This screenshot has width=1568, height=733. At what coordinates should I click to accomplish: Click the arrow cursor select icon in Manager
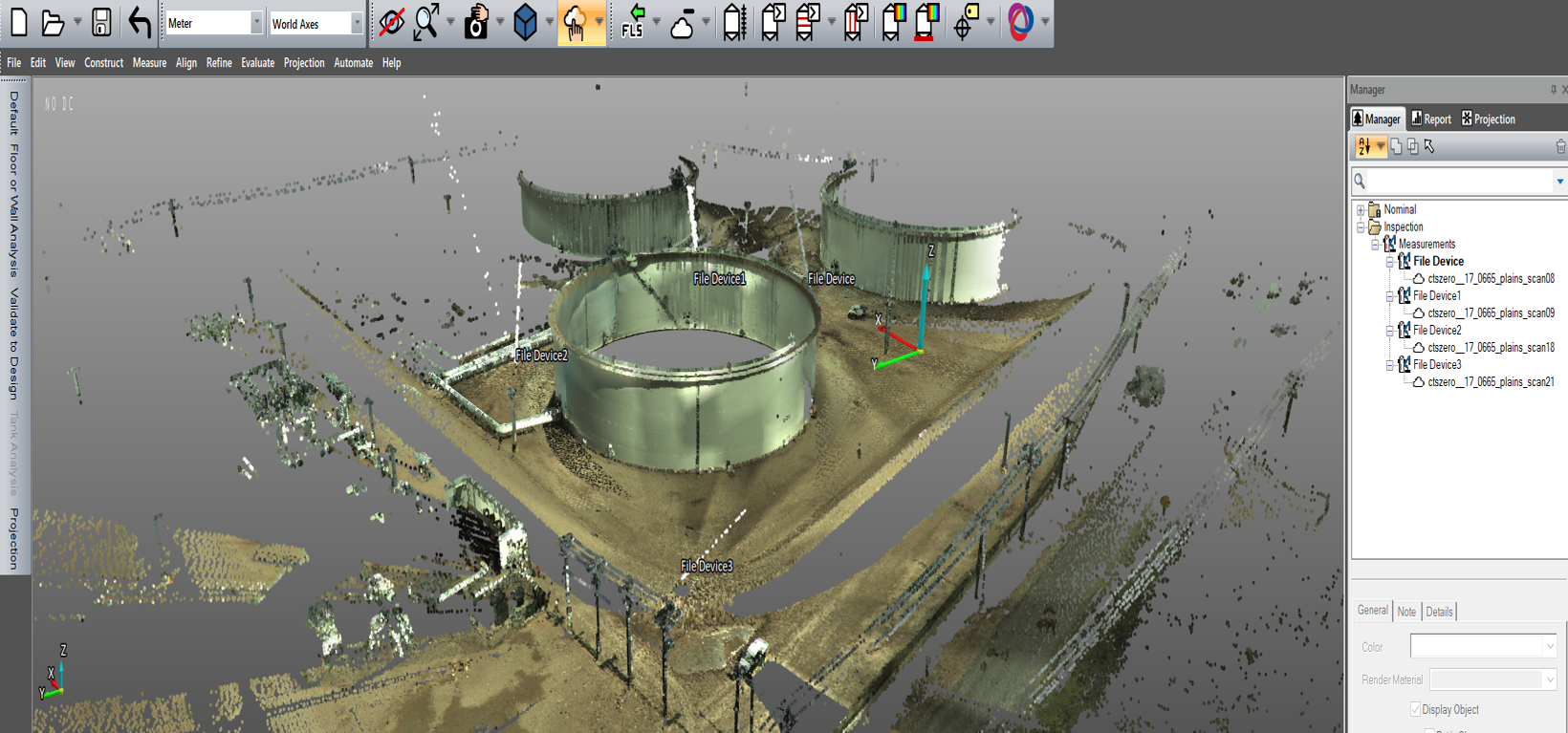[x=1429, y=146]
